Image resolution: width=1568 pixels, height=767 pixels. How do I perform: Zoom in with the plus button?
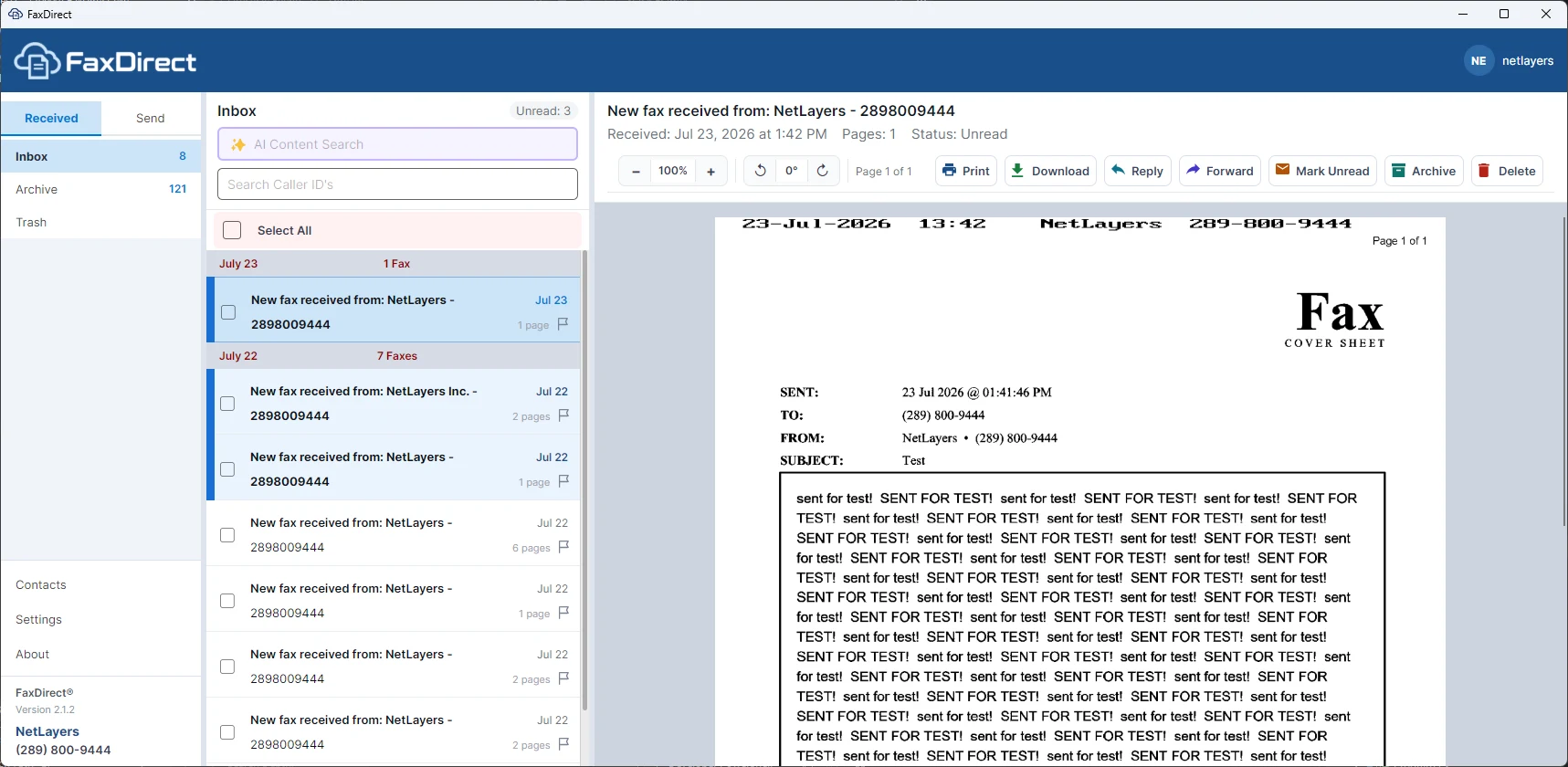tap(710, 171)
